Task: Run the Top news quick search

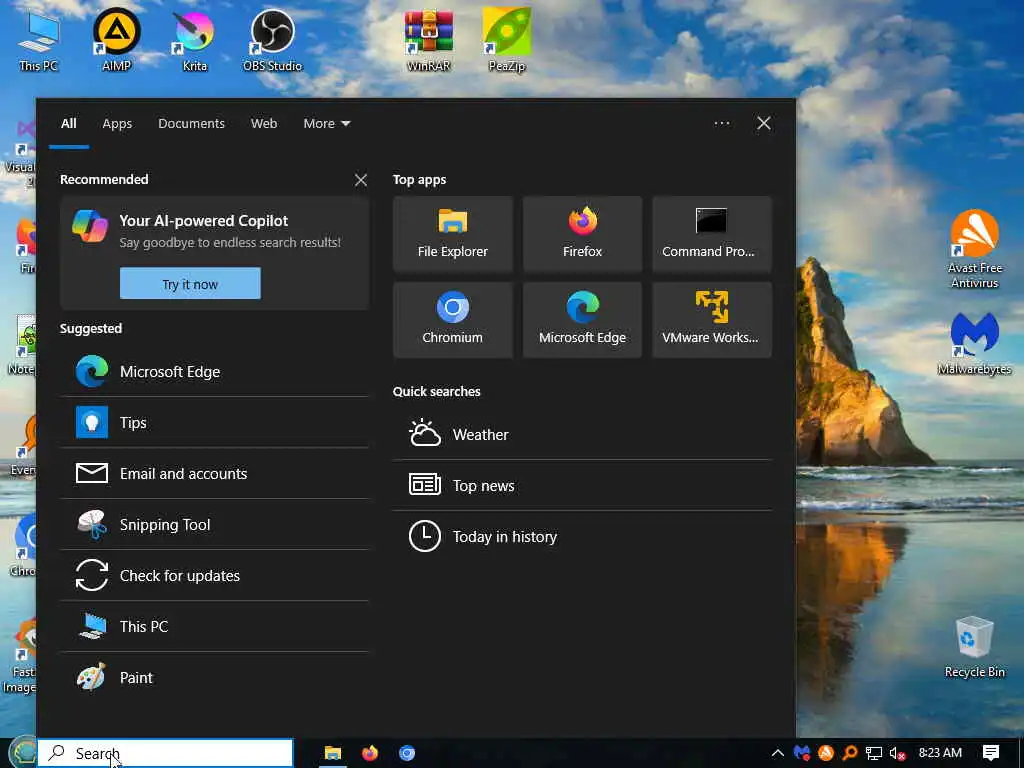Action: (x=582, y=485)
